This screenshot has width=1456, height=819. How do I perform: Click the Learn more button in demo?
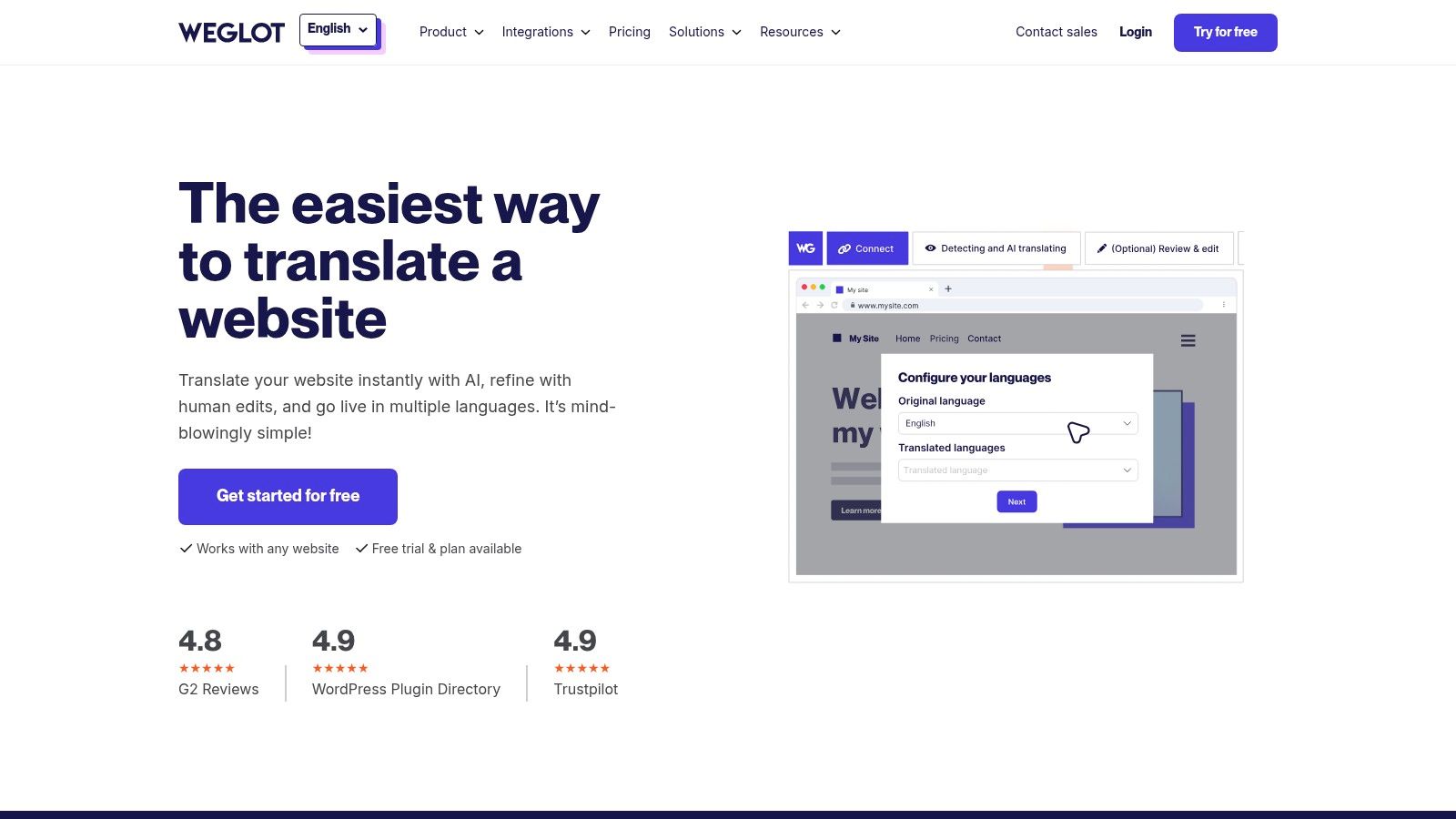(x=856, y=511)
